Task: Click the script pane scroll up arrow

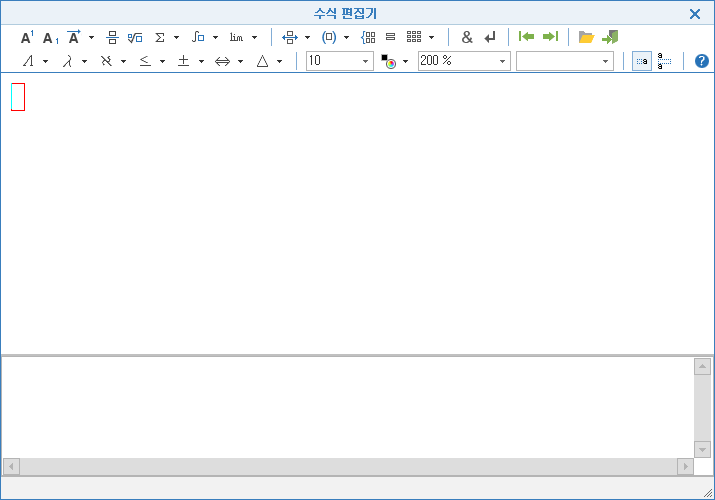Action: 702,366
